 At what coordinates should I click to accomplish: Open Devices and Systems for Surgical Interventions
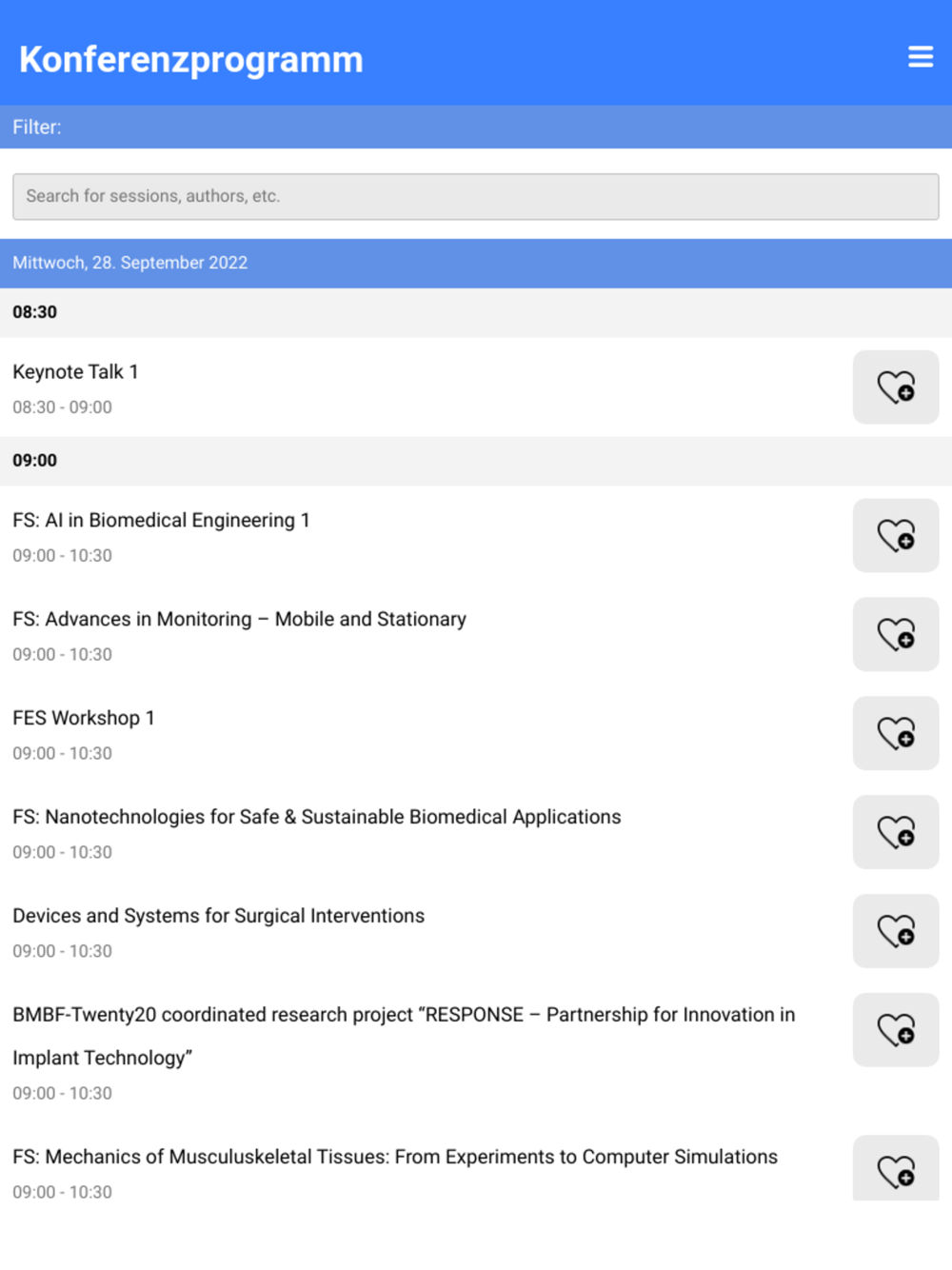tap(218, 917)
